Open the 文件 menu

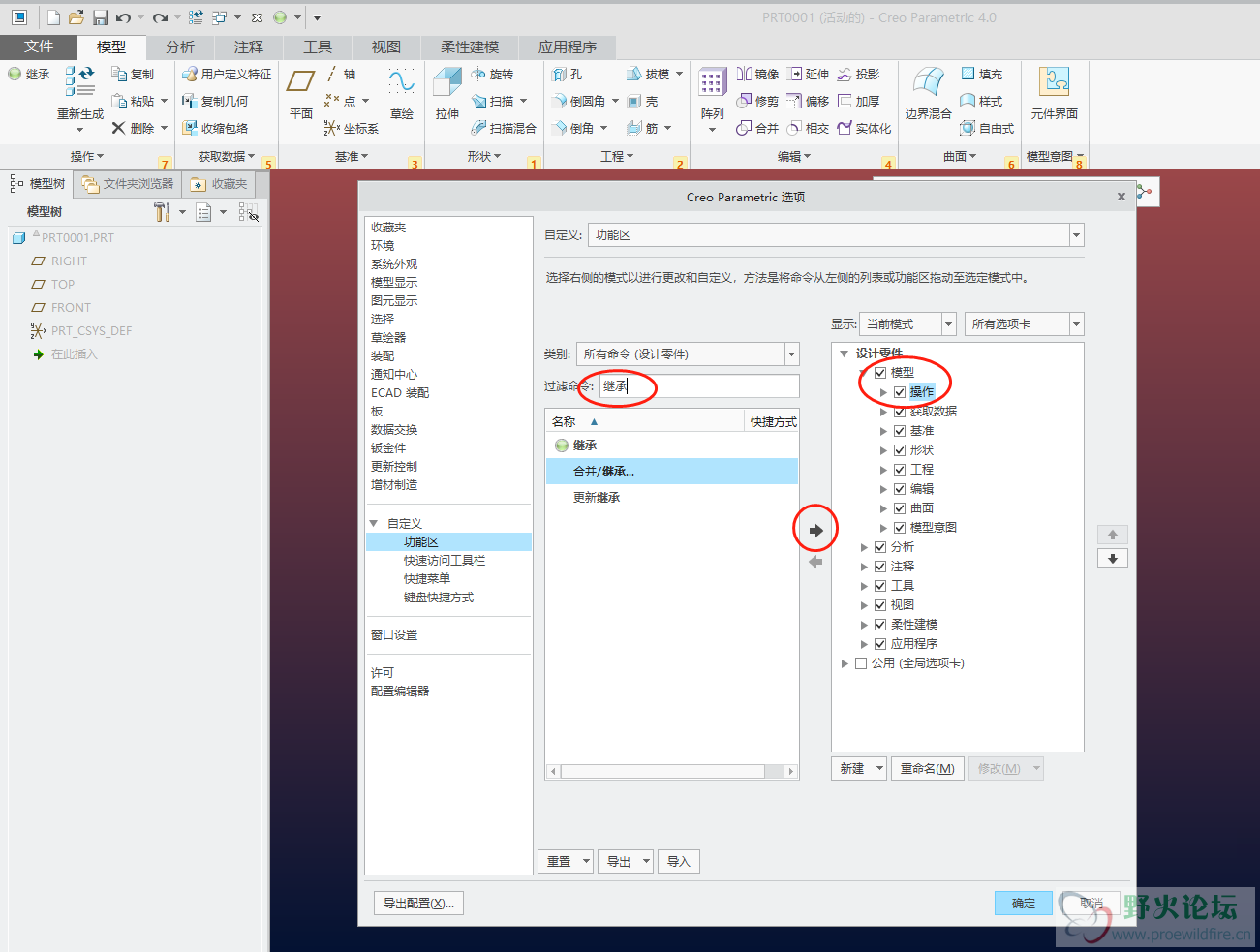point(39,46)
